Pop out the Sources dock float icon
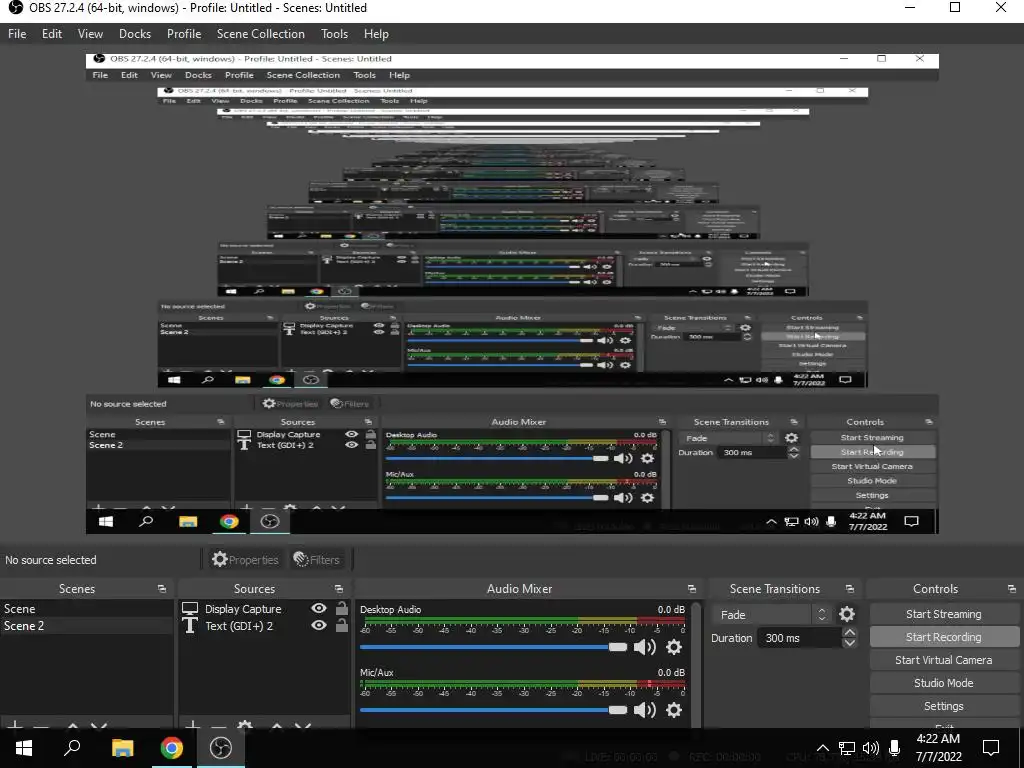Screen dimensions: 1024x768 coord(339,589)
